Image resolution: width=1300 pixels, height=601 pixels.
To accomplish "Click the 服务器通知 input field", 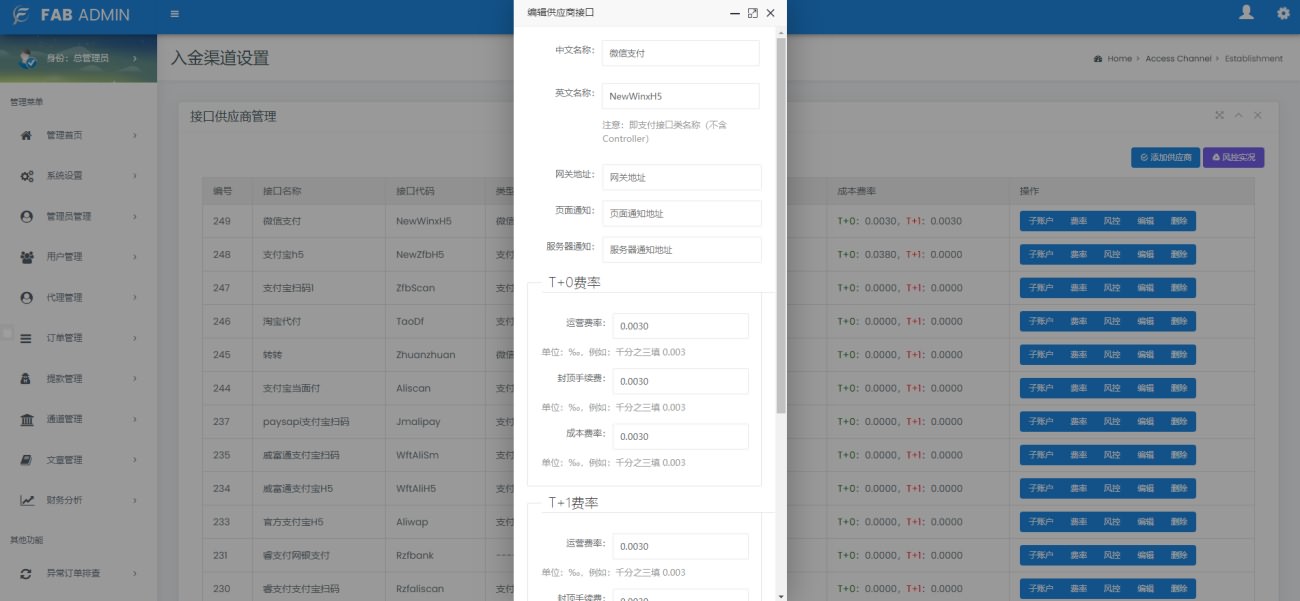I will (x=682, y=249).
